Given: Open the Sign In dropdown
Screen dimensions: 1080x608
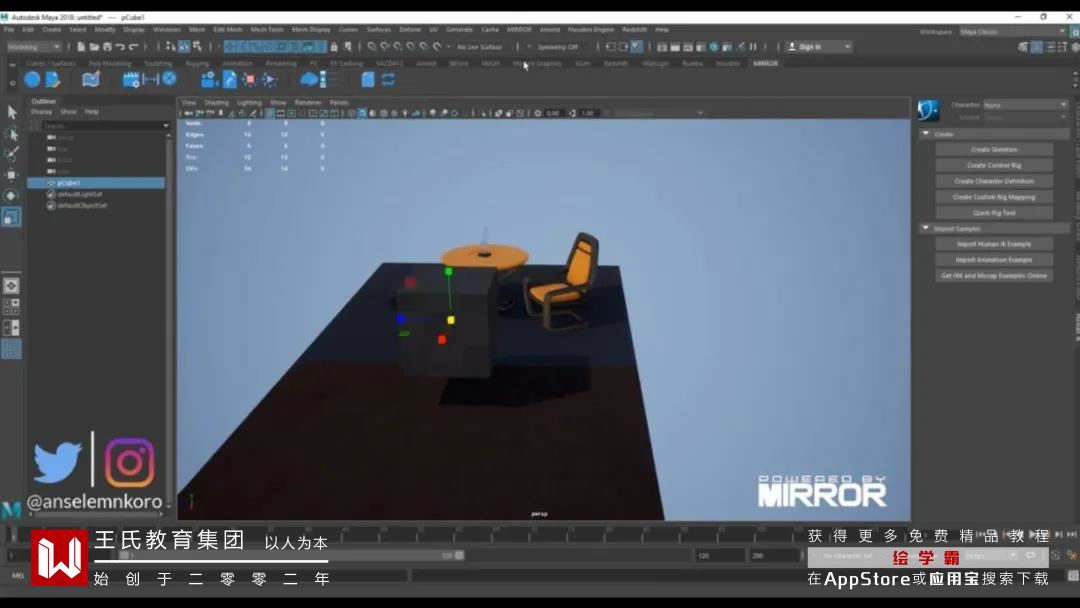Looking at the screenshot, I should click(819, 47).
